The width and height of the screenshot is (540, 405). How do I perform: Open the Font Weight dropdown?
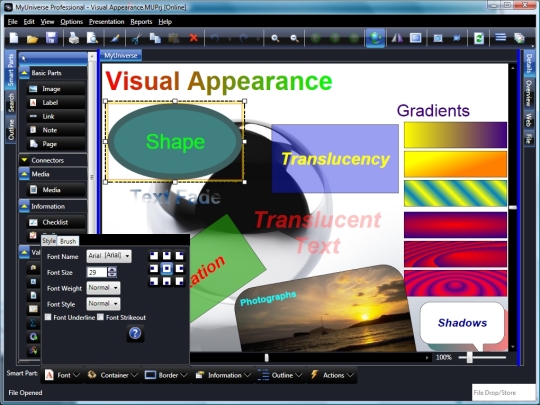point(103,288)
